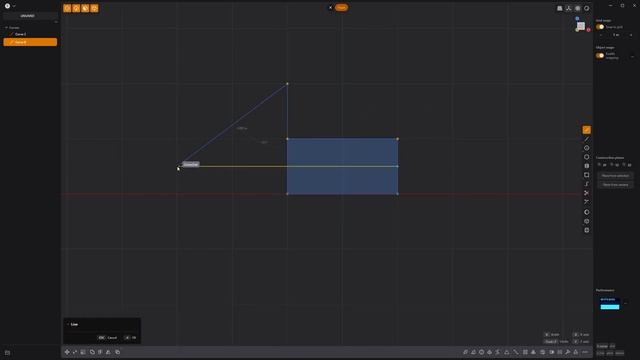
Task: Toggle viewport overlays icon
Action: click(578, 8)
